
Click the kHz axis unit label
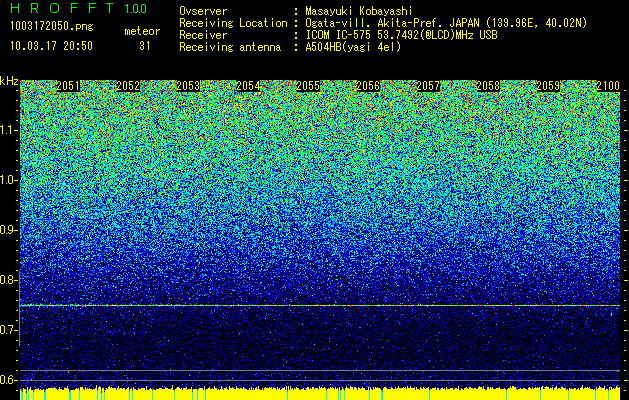(9, 81)
